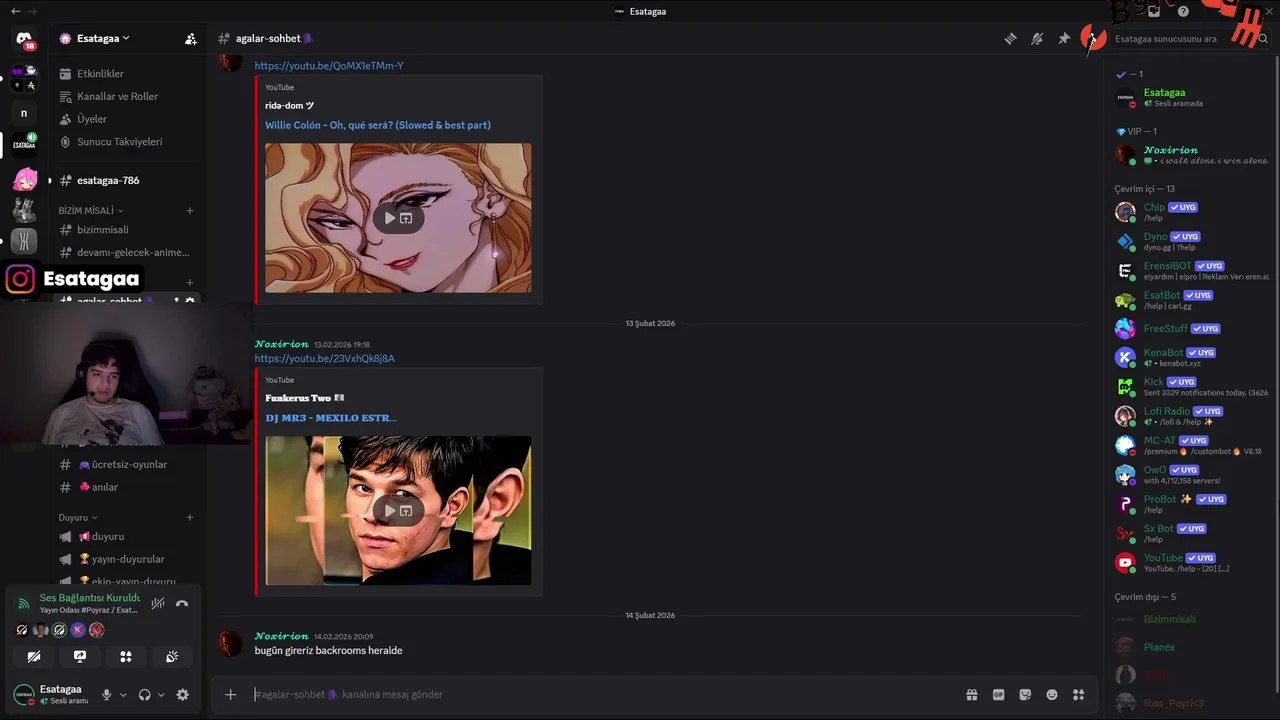This screenshot has height=720, width=1280.
Task: Open FreeStuff bot in member list
Action: point(1192,329)
